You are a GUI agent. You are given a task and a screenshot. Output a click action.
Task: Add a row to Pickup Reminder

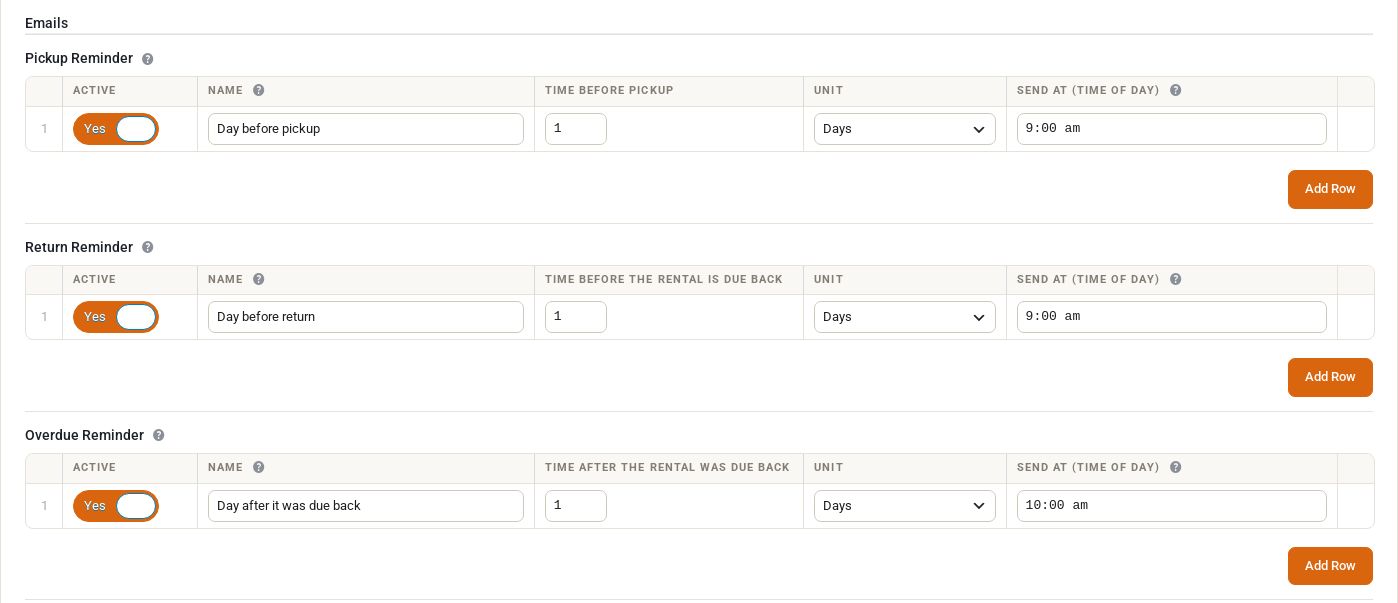pyautogui.click(x=1330, y=189)
